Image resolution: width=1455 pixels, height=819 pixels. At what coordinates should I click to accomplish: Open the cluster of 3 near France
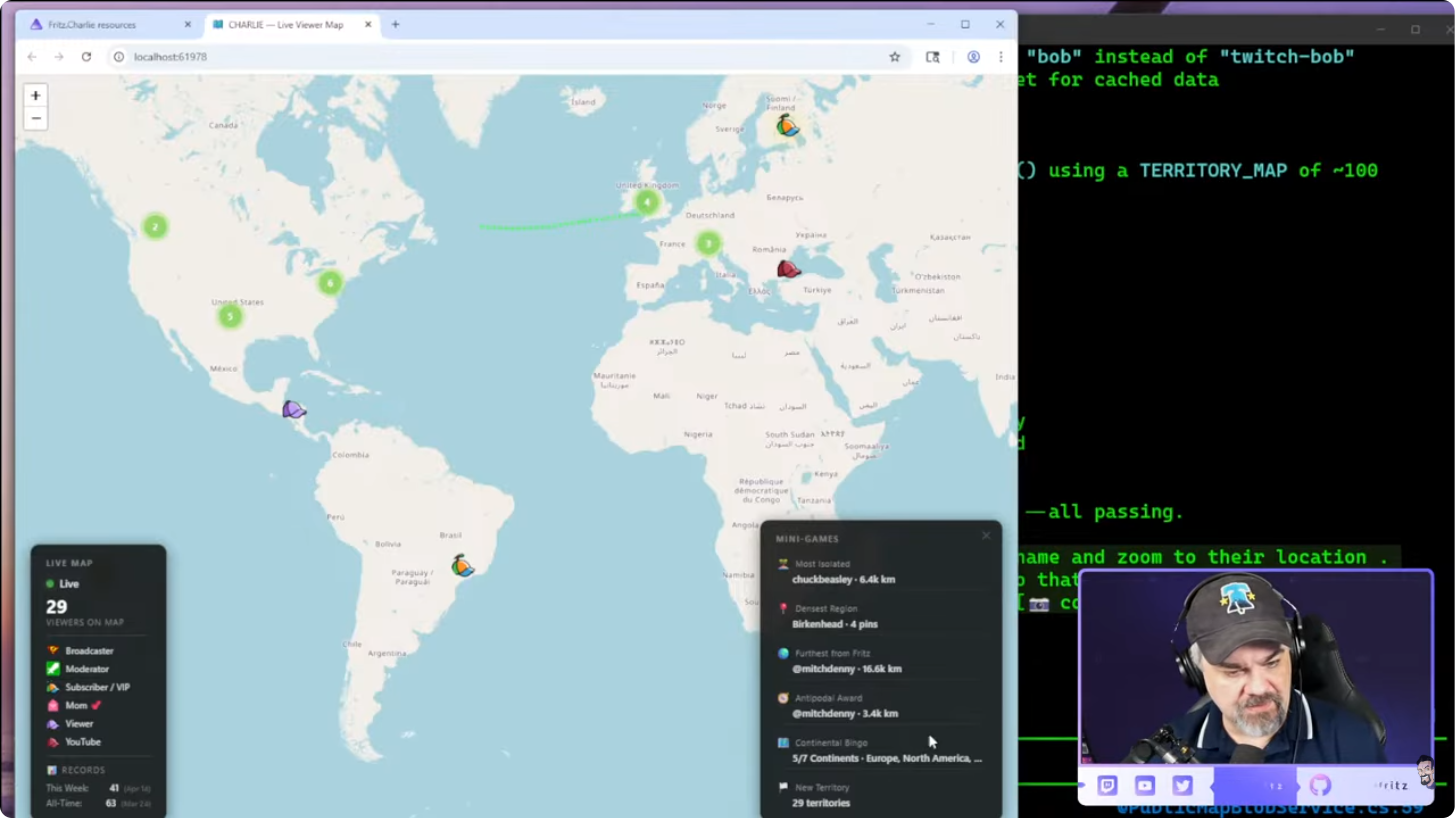[x=708, y=243]
